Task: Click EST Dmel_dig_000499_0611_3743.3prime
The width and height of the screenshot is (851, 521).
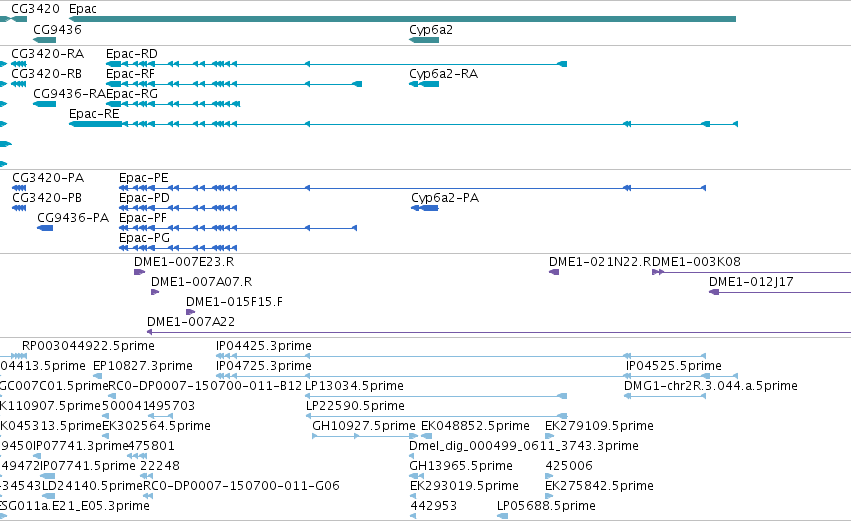Action: pyautogui.click(x=412, y=456)
